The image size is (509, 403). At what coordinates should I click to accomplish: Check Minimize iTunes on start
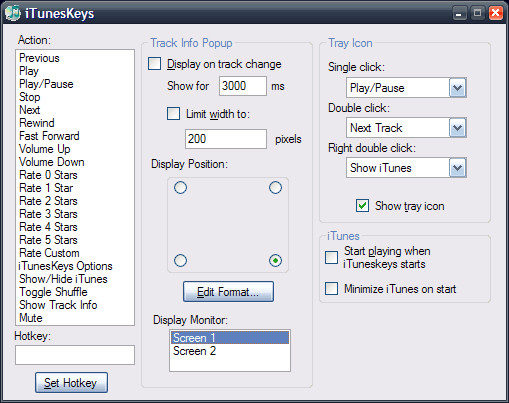click(x=331, y=289)
